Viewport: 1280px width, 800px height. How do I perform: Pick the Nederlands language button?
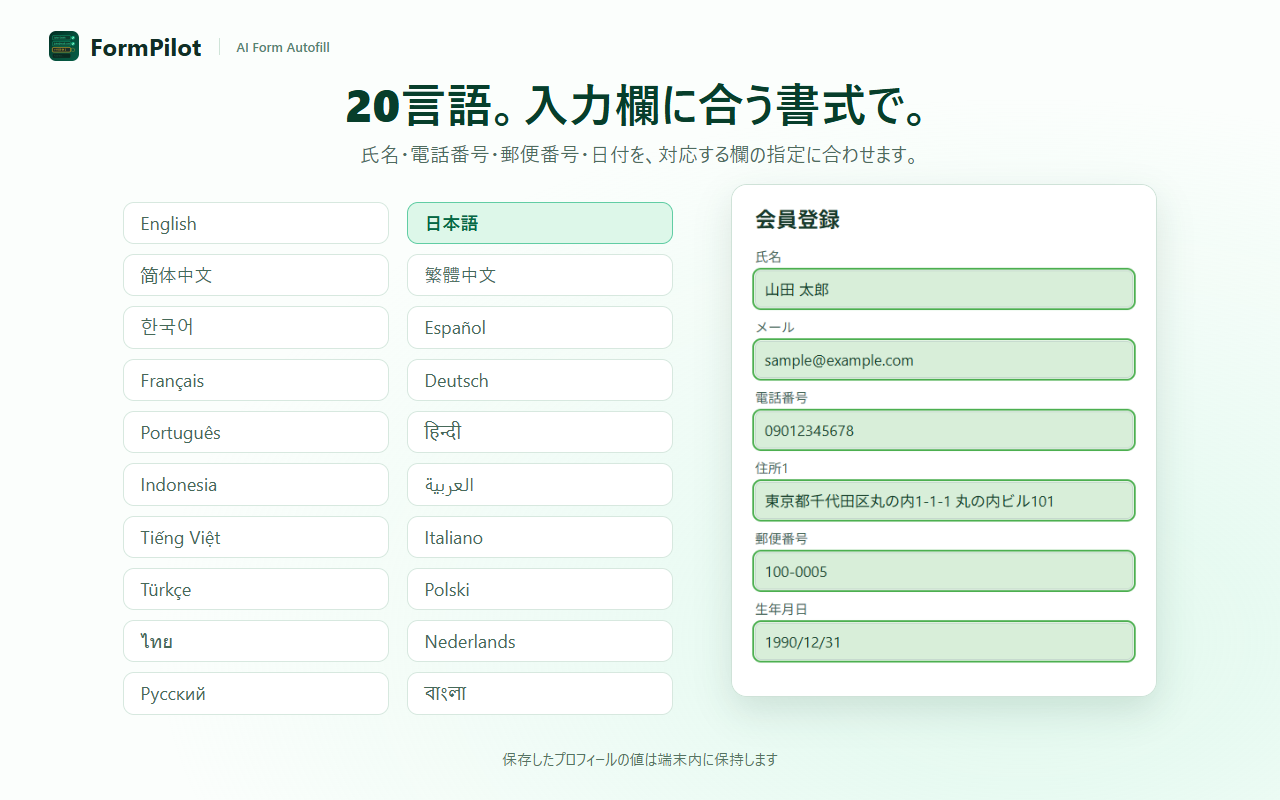pos(540,641)
